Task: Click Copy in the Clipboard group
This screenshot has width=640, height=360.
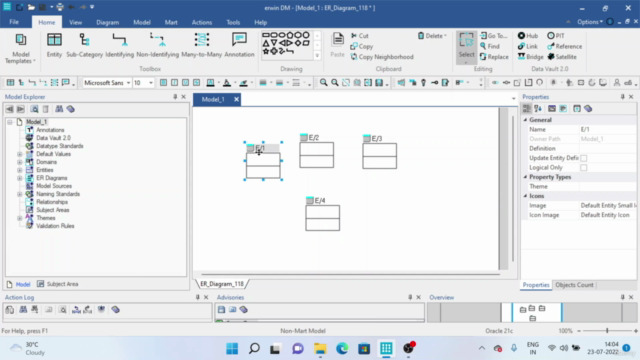Action: pos(362,47)
